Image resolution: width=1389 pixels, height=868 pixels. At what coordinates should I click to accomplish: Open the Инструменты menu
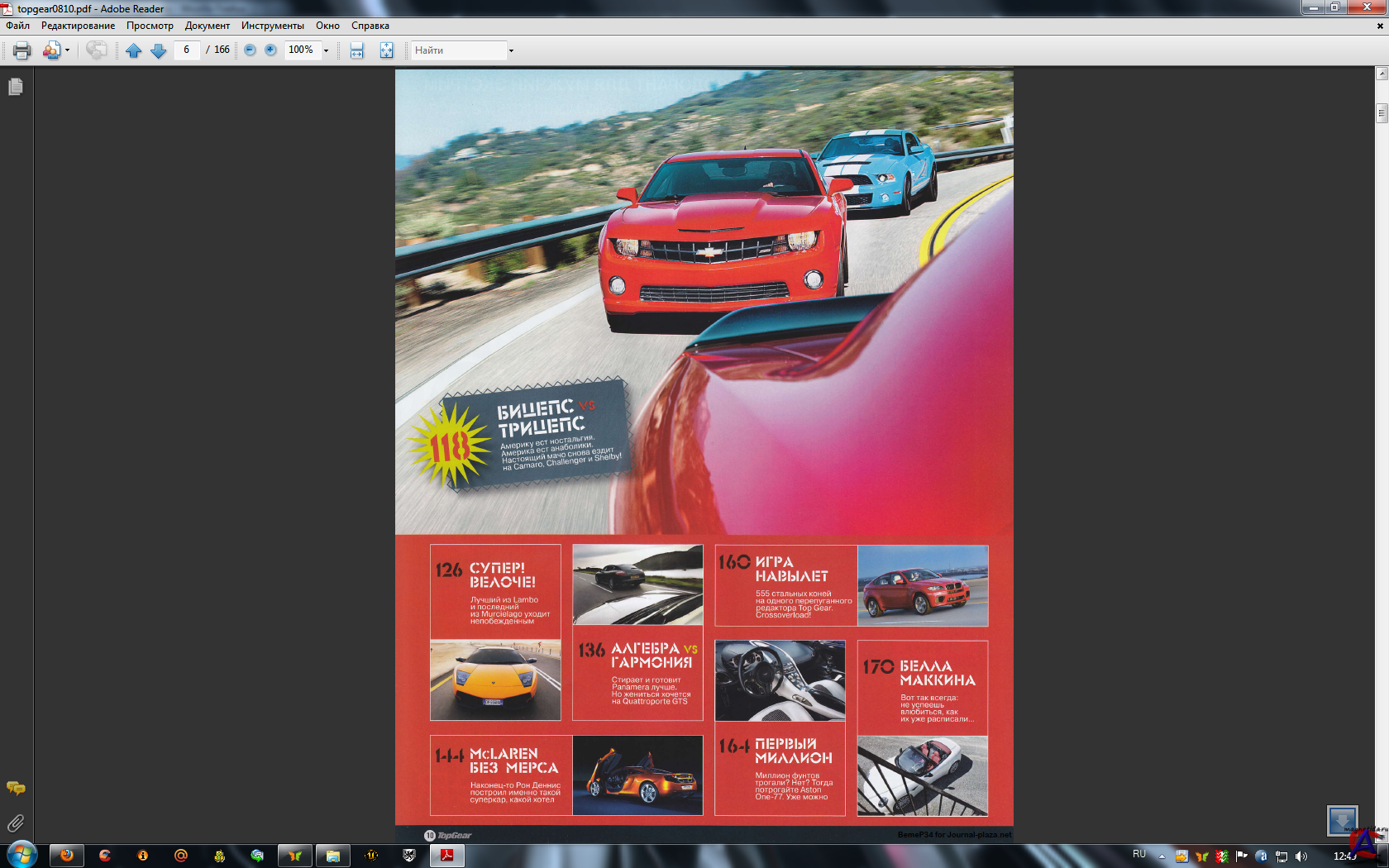pos(272,26)
